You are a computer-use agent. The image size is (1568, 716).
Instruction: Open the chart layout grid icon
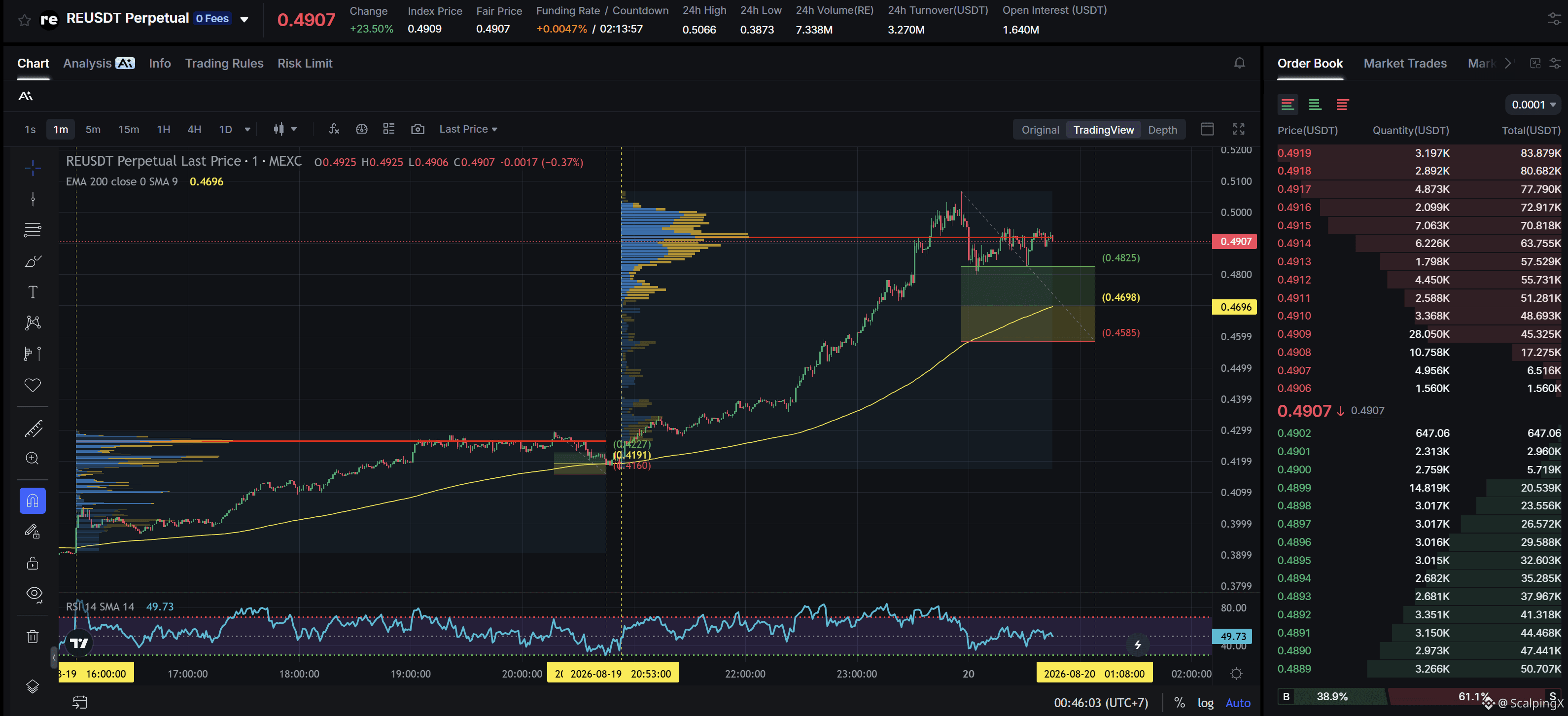pos(389,129)
